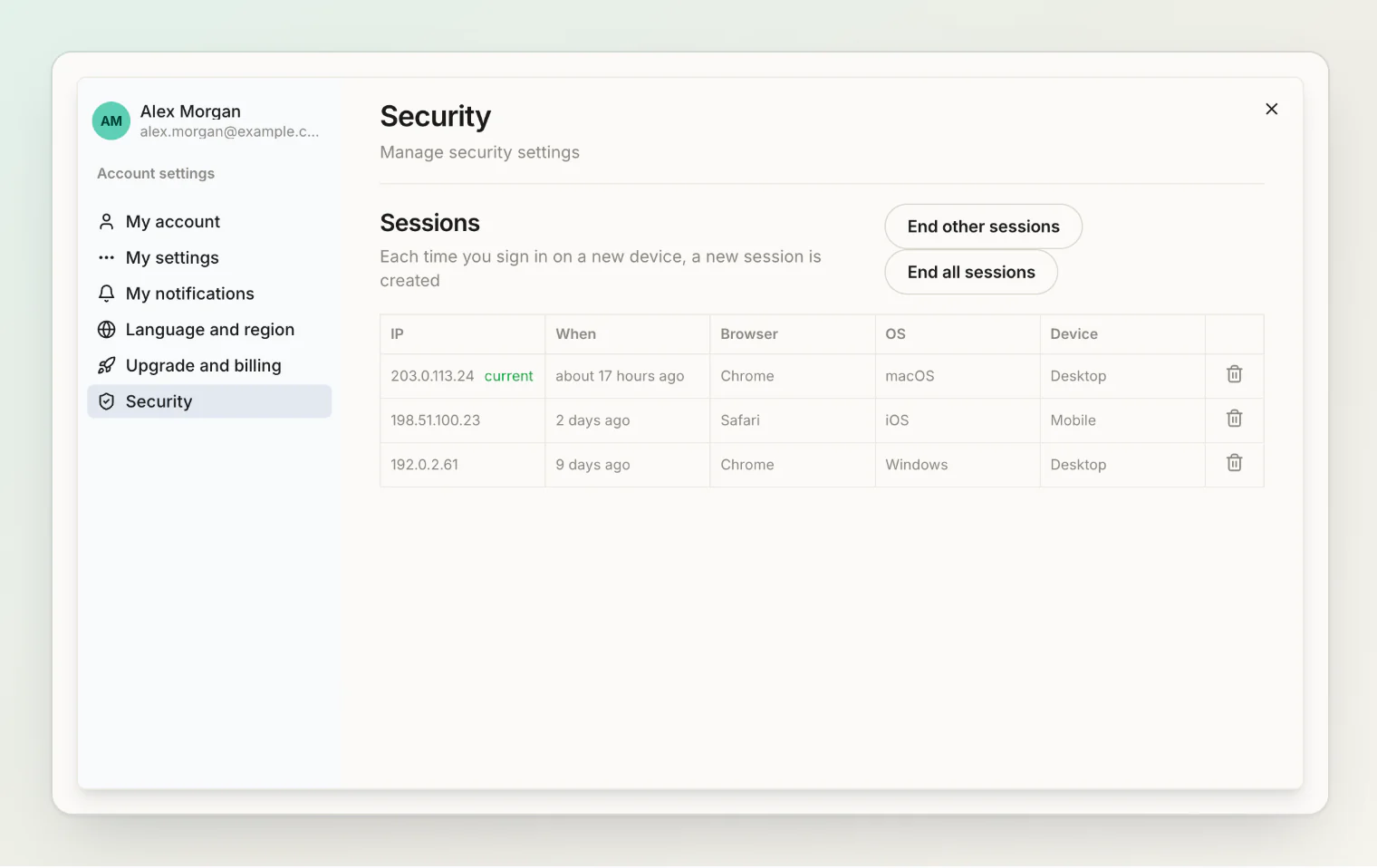The width and height of the screenshot is (1377, 868).
Task: Click the Account settings label
Action: (156, 173)
